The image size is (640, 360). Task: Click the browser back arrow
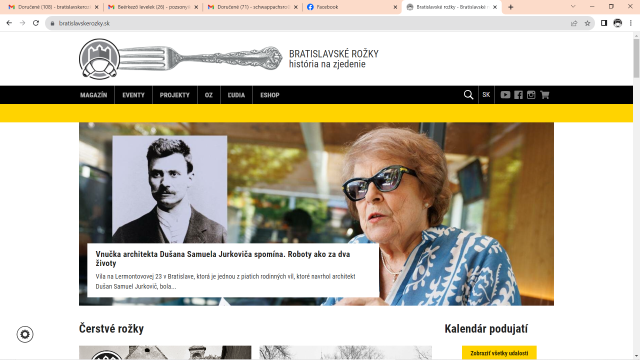click(9, 23)
